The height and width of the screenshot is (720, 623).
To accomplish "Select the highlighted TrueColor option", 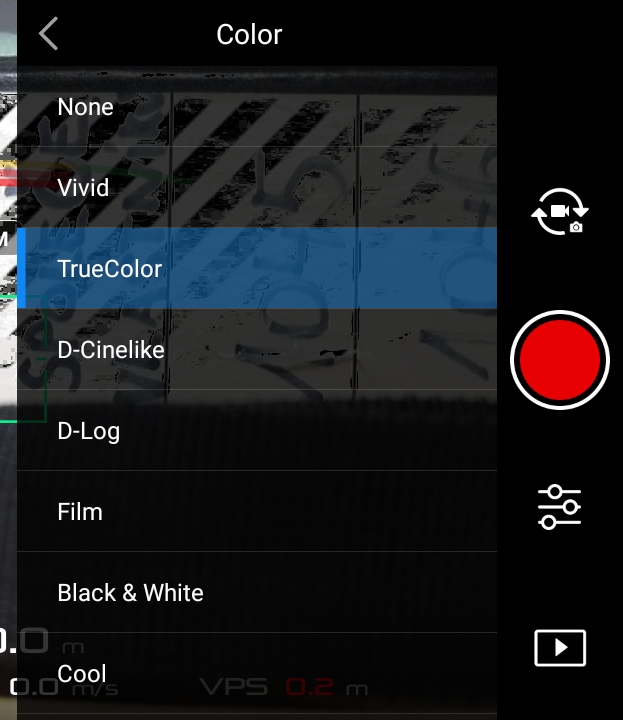I will [x=257, y=268].
